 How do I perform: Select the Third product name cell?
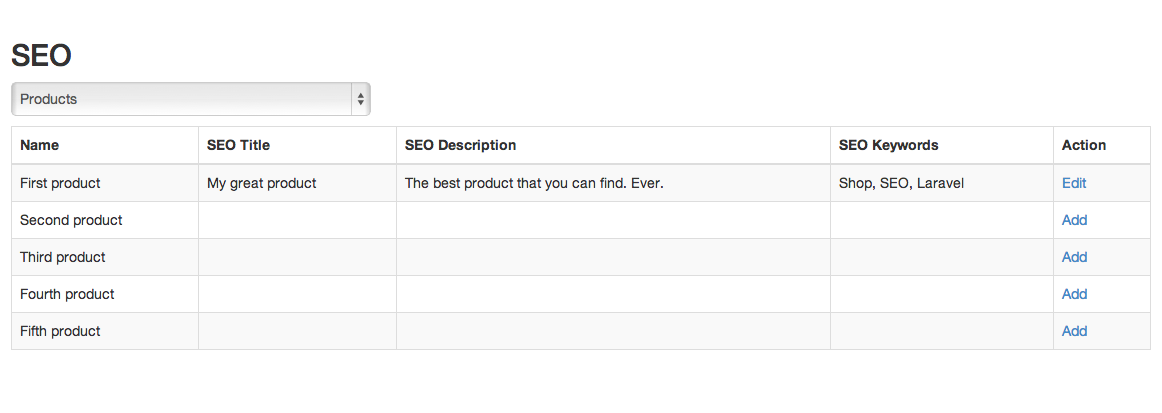pos(63,257)
